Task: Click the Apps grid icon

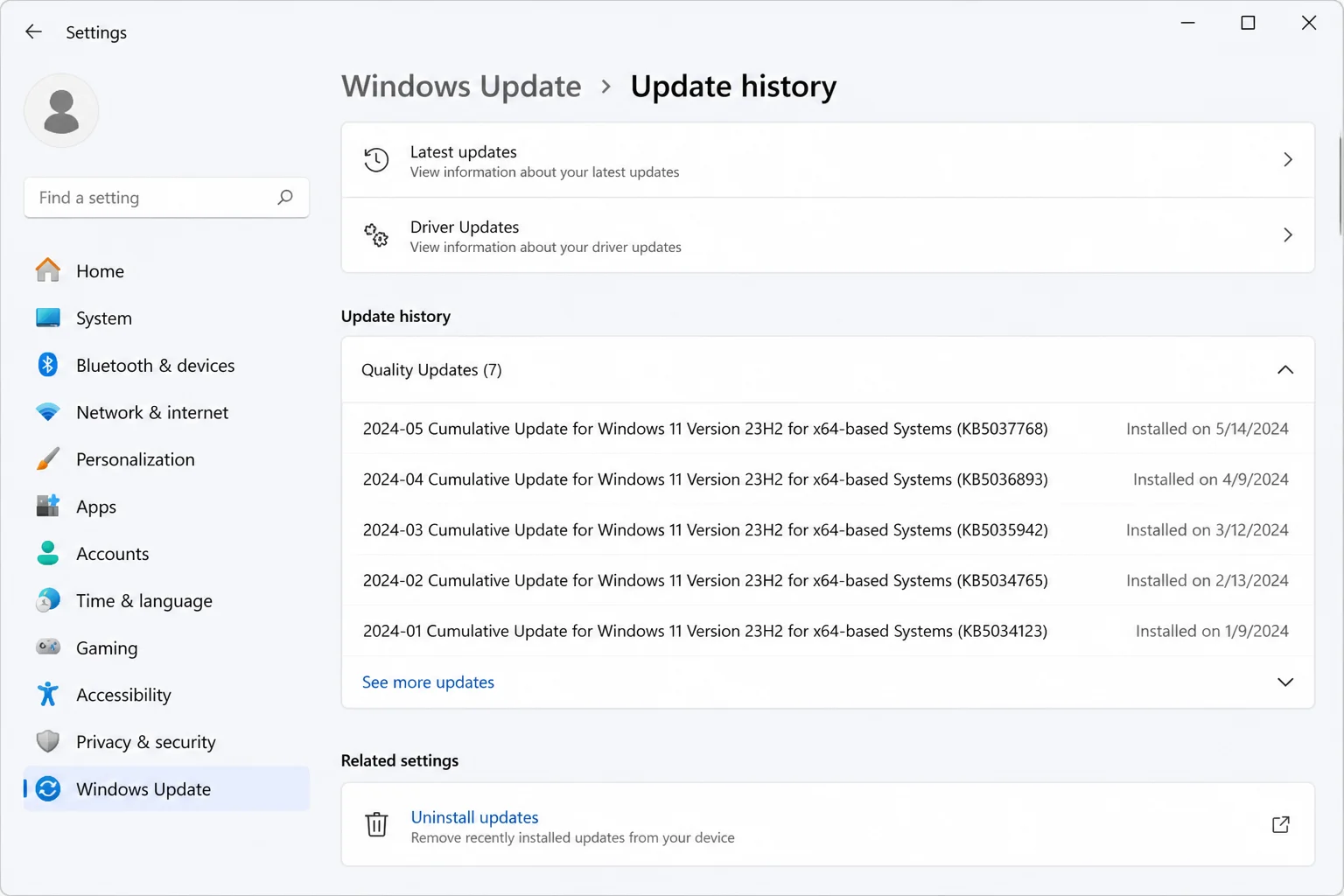Action: (48, 506)
